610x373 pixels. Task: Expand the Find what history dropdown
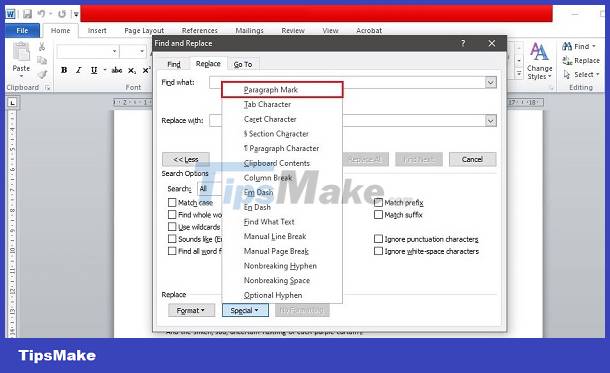491,82
